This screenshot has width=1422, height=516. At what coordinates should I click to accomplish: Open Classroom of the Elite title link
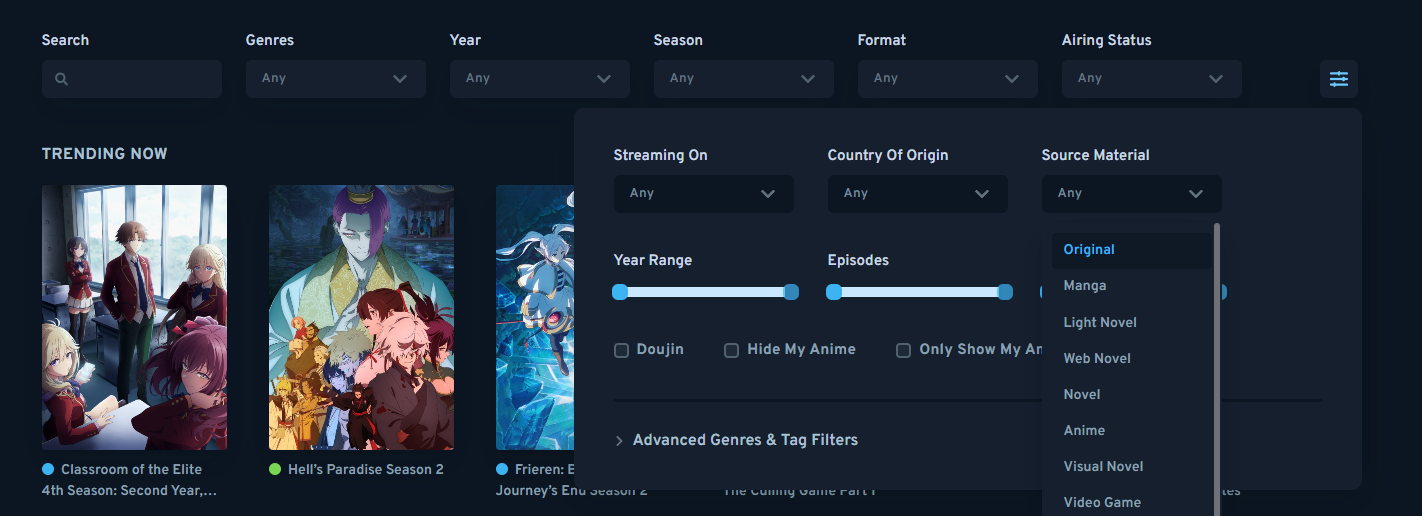point(129,480)
